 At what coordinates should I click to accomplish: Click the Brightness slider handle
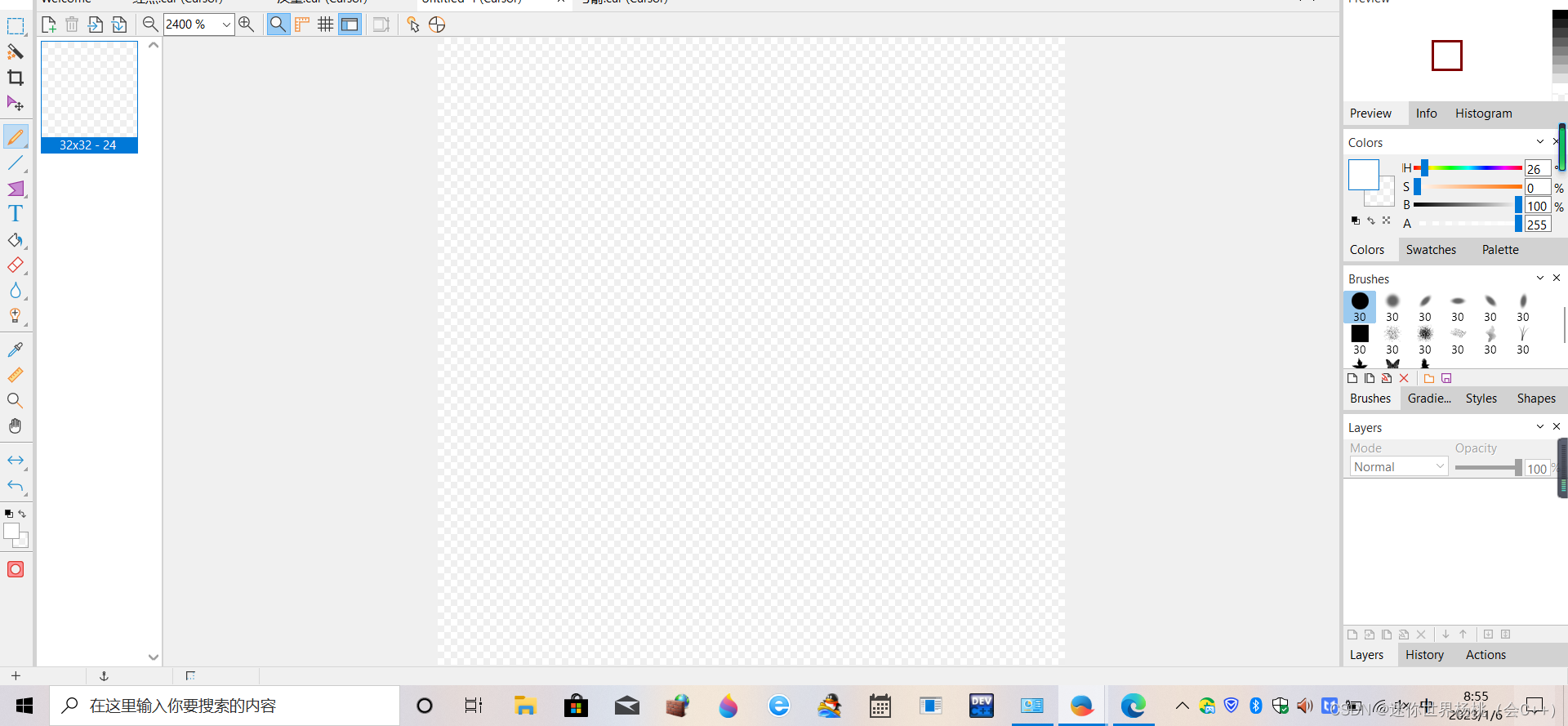tap(1518, 205)
